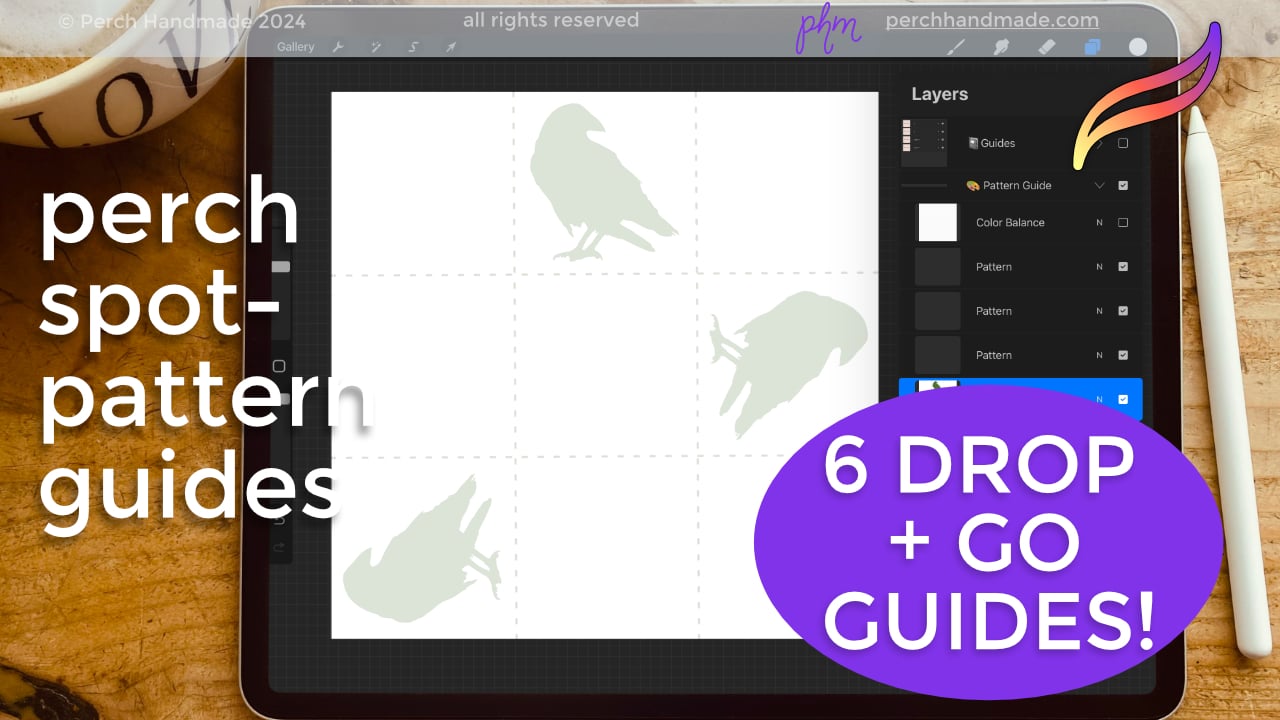Open blend mode N of Pattern layer below Color Balance

[1099, 267]
